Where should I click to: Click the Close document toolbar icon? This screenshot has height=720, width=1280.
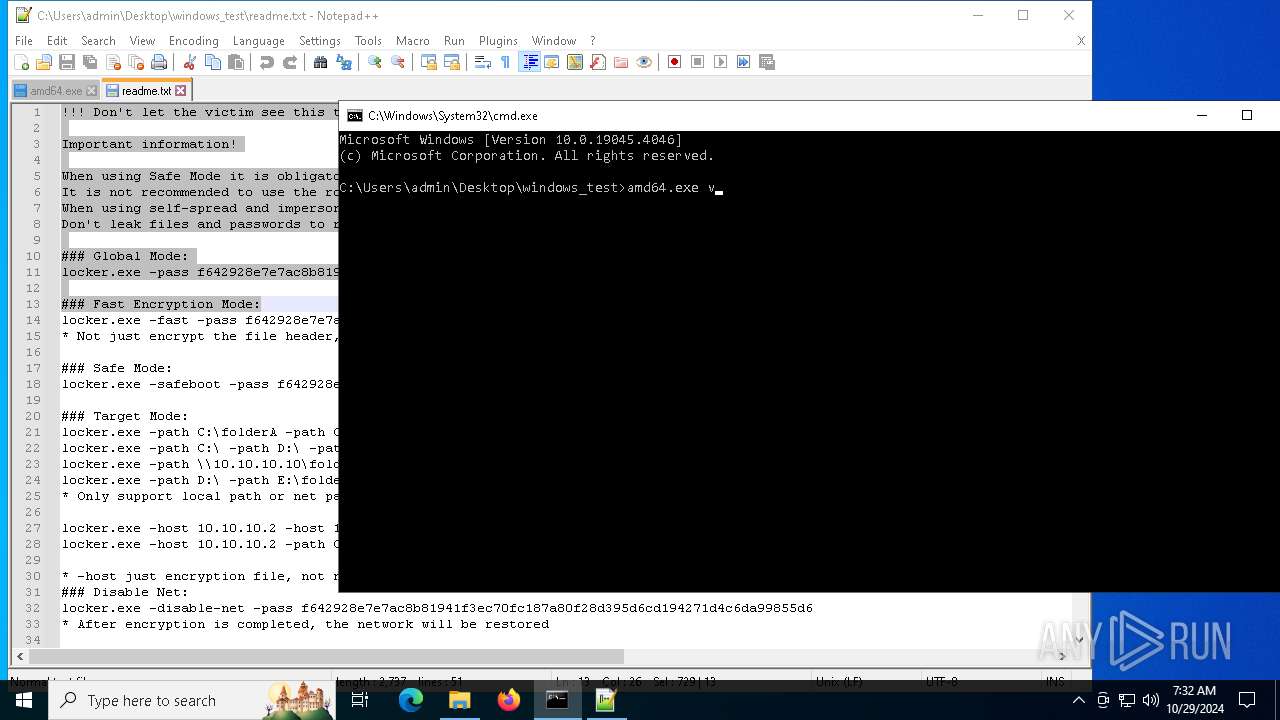(x=113, y=62)
